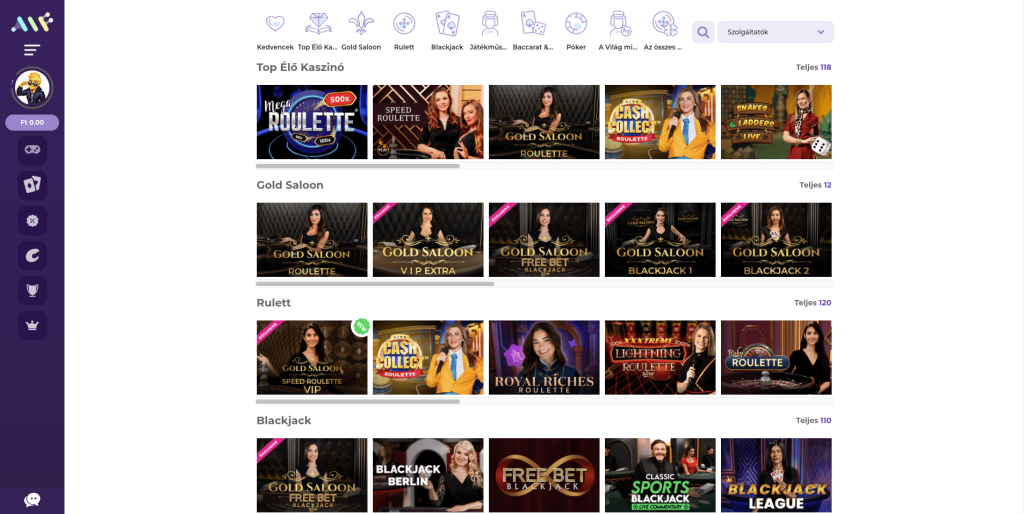Open the live chat bubble icon
1024x514 pixels.
click(32, 500)
